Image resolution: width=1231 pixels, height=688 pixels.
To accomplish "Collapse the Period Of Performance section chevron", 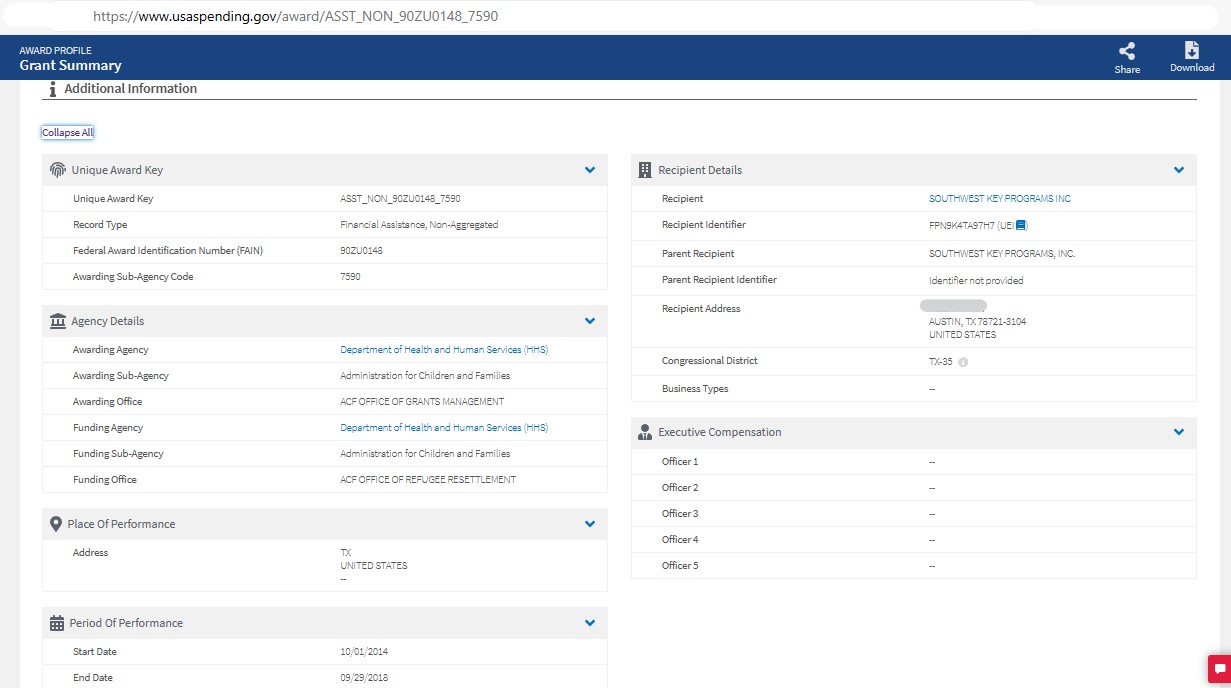I will coord(590,623).
